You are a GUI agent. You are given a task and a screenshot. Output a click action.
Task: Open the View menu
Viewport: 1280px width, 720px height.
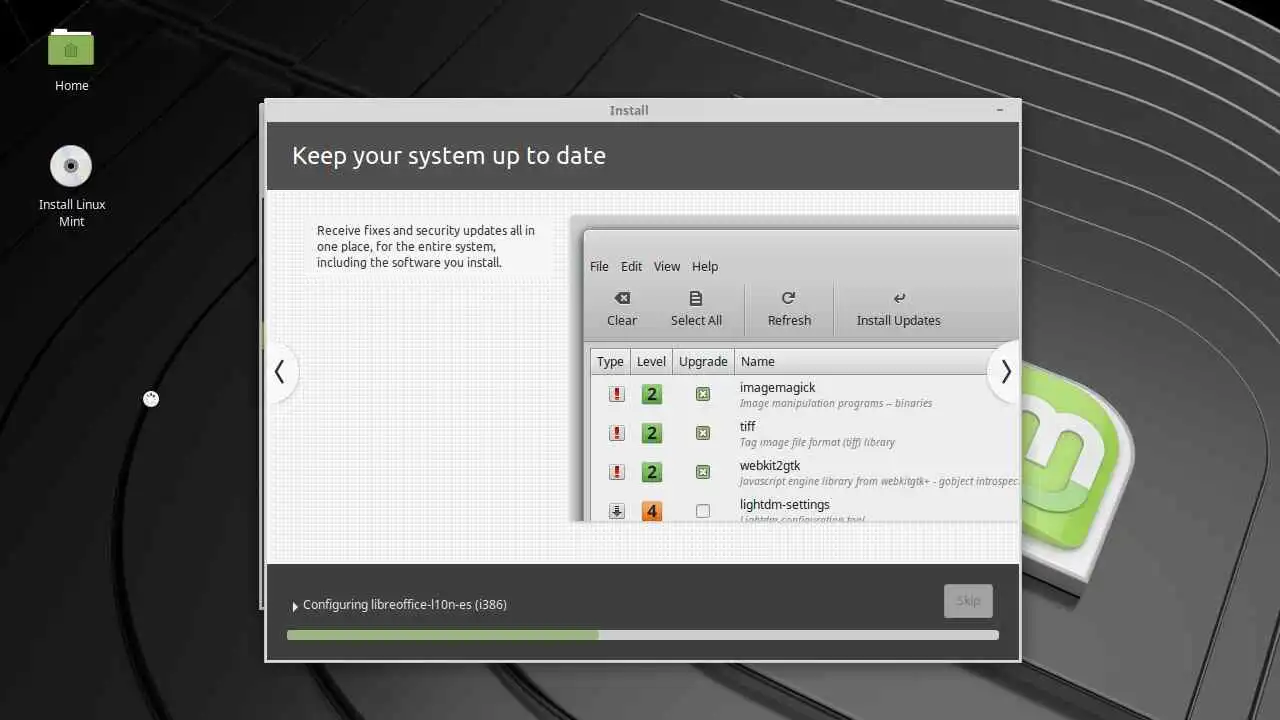667,266
